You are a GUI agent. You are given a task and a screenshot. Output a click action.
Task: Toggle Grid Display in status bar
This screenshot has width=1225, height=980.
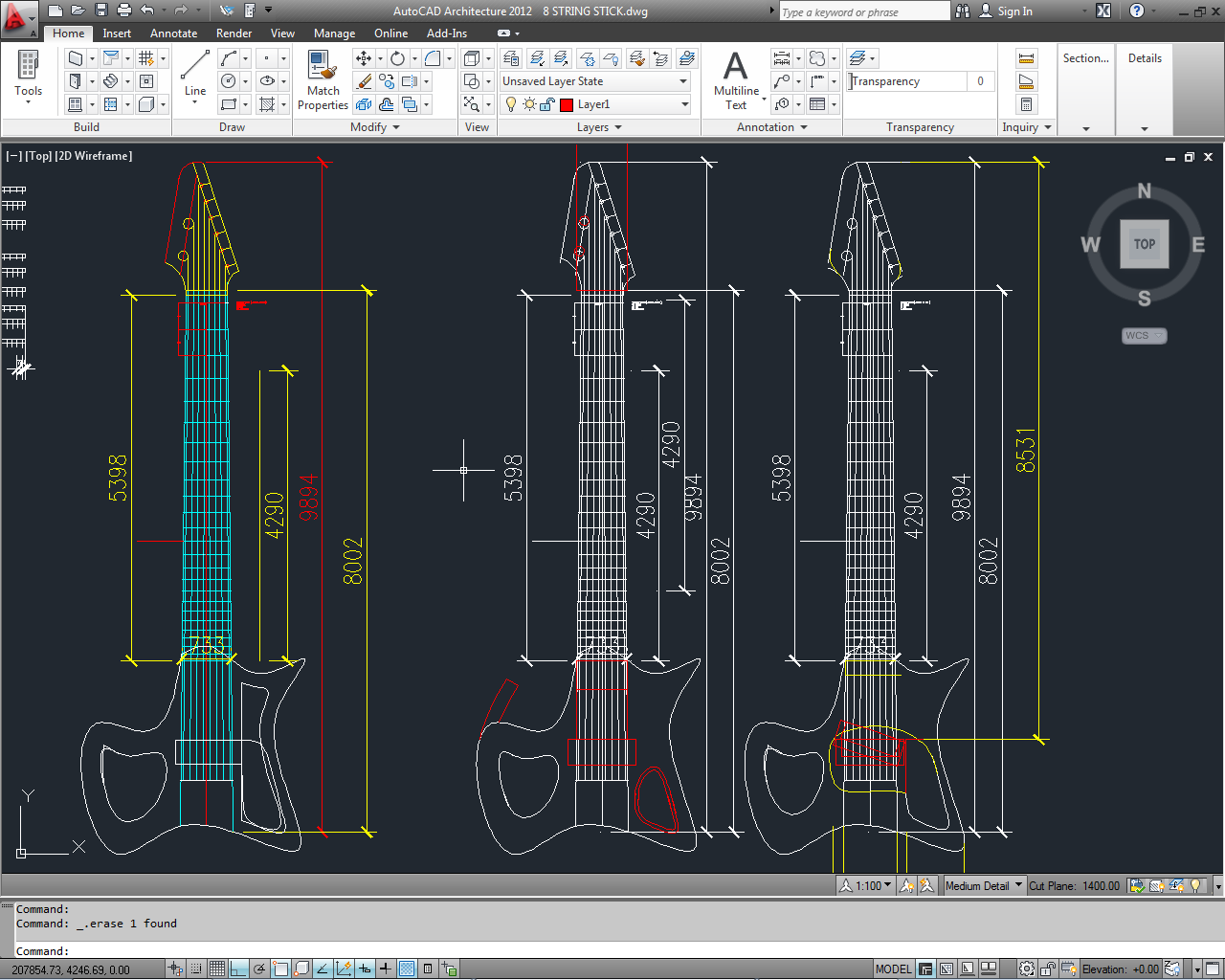[217, 969]
